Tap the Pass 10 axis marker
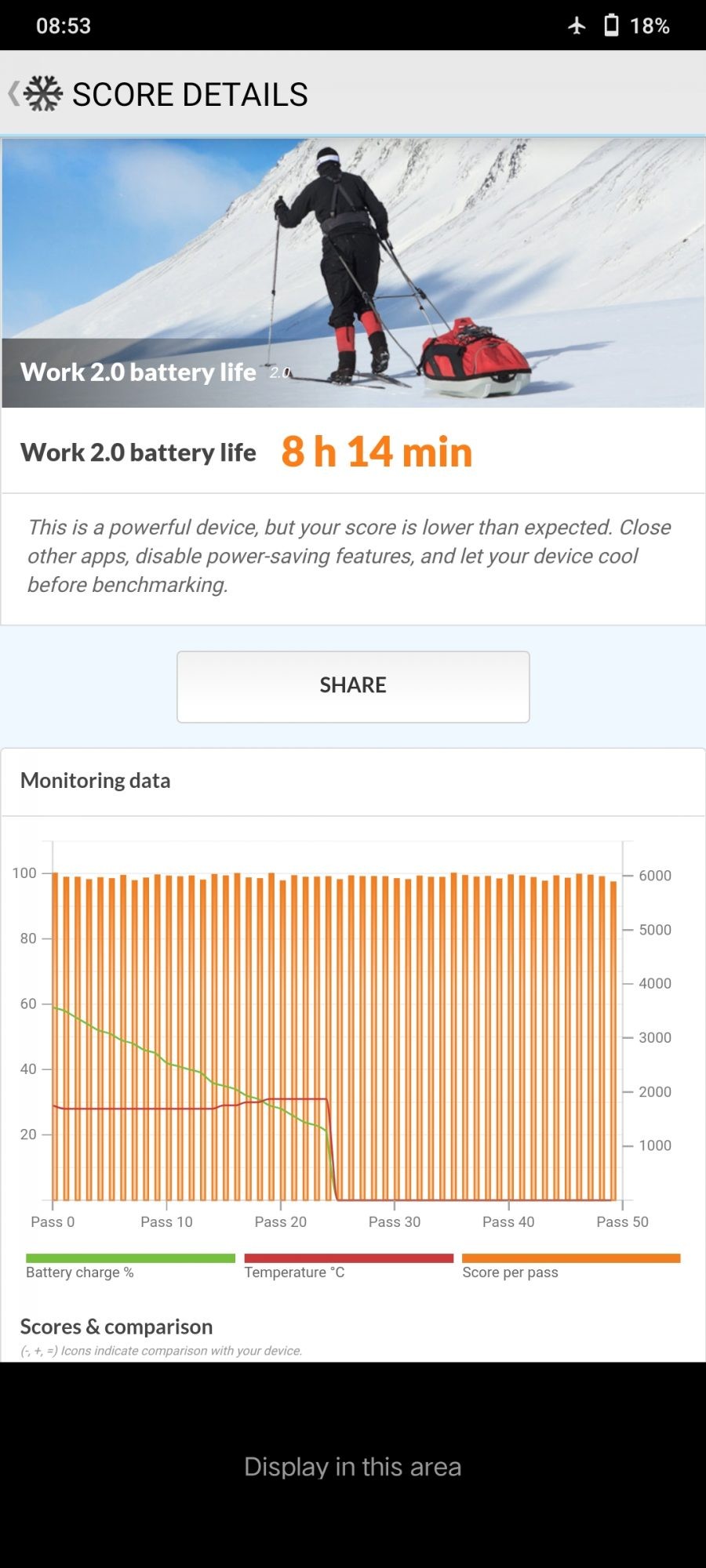This screenshot has width=706, height=1568. pos(166,1221)
